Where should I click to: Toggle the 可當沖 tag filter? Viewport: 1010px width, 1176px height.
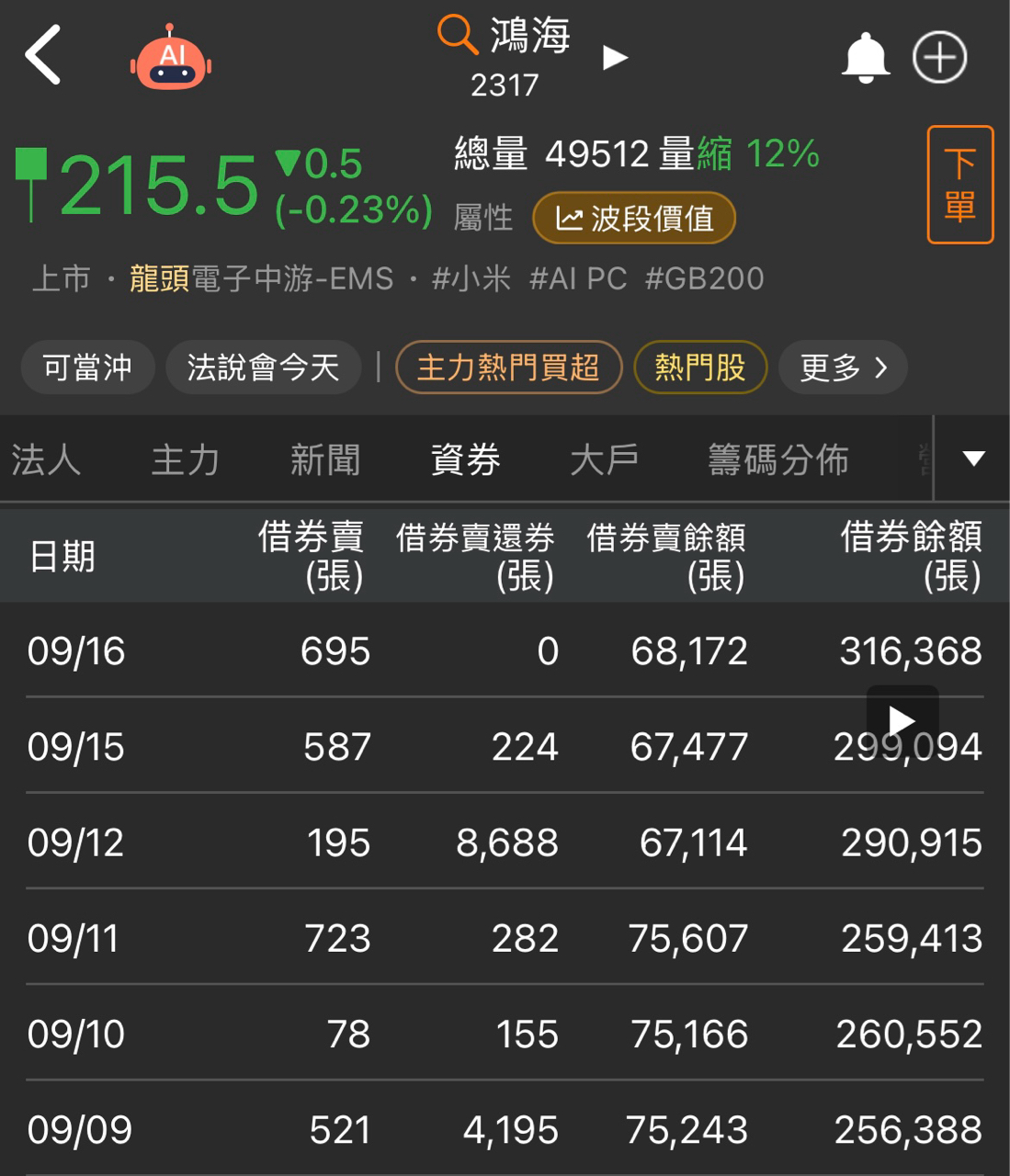tap(87, 366)
